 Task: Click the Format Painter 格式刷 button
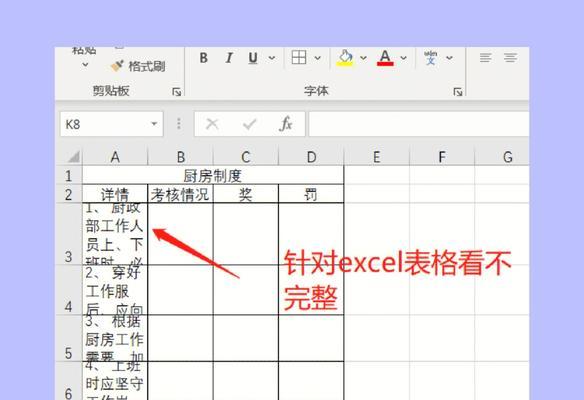coord(138,66)
